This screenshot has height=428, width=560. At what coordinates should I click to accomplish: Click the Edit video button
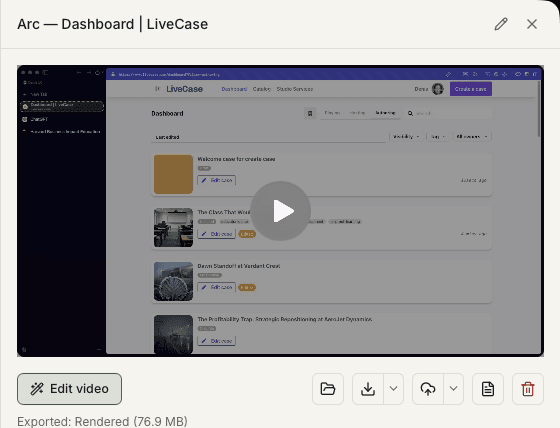tap(69, 389)
